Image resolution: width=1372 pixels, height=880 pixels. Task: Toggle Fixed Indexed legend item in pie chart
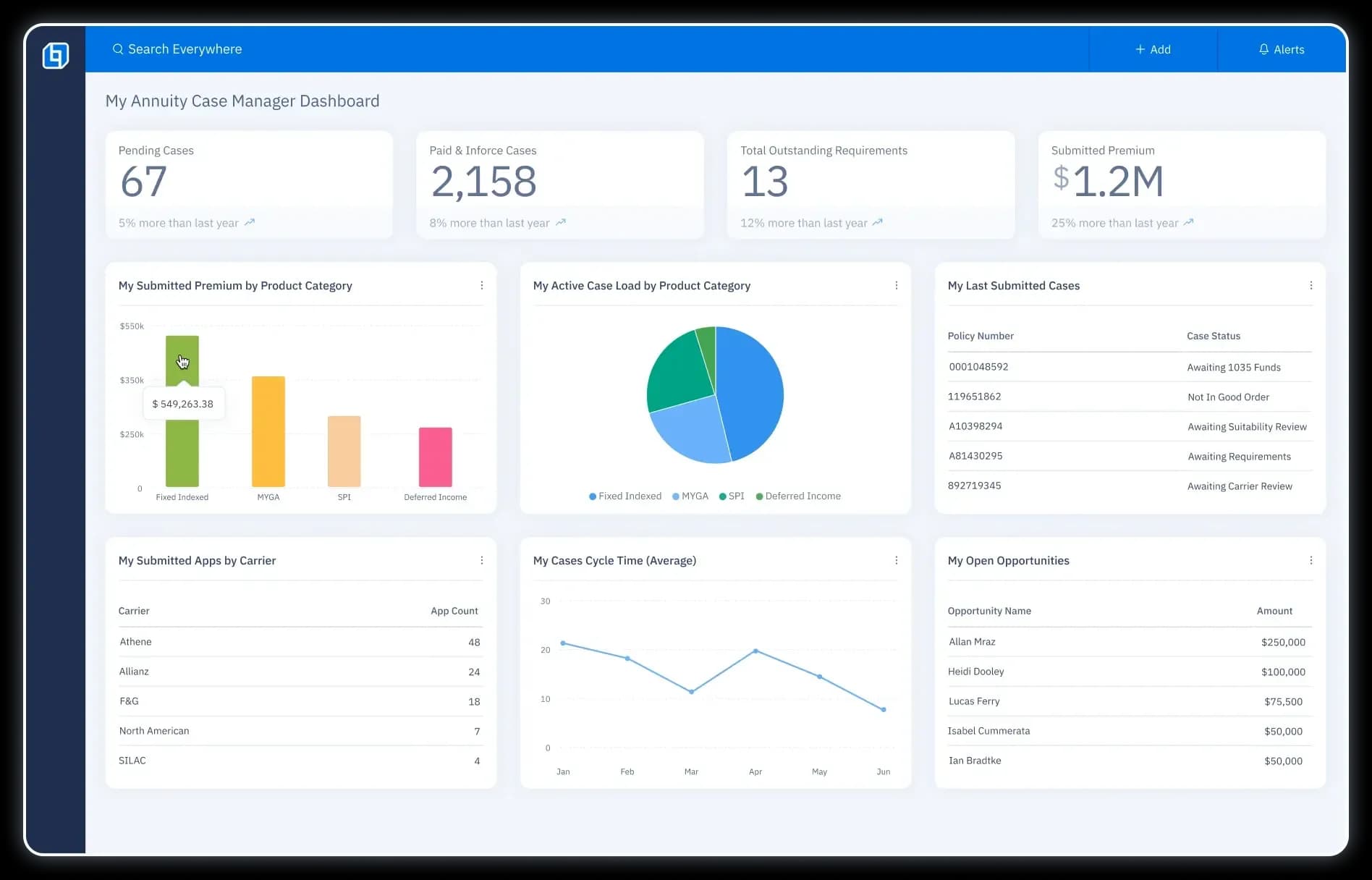point(625,496)
